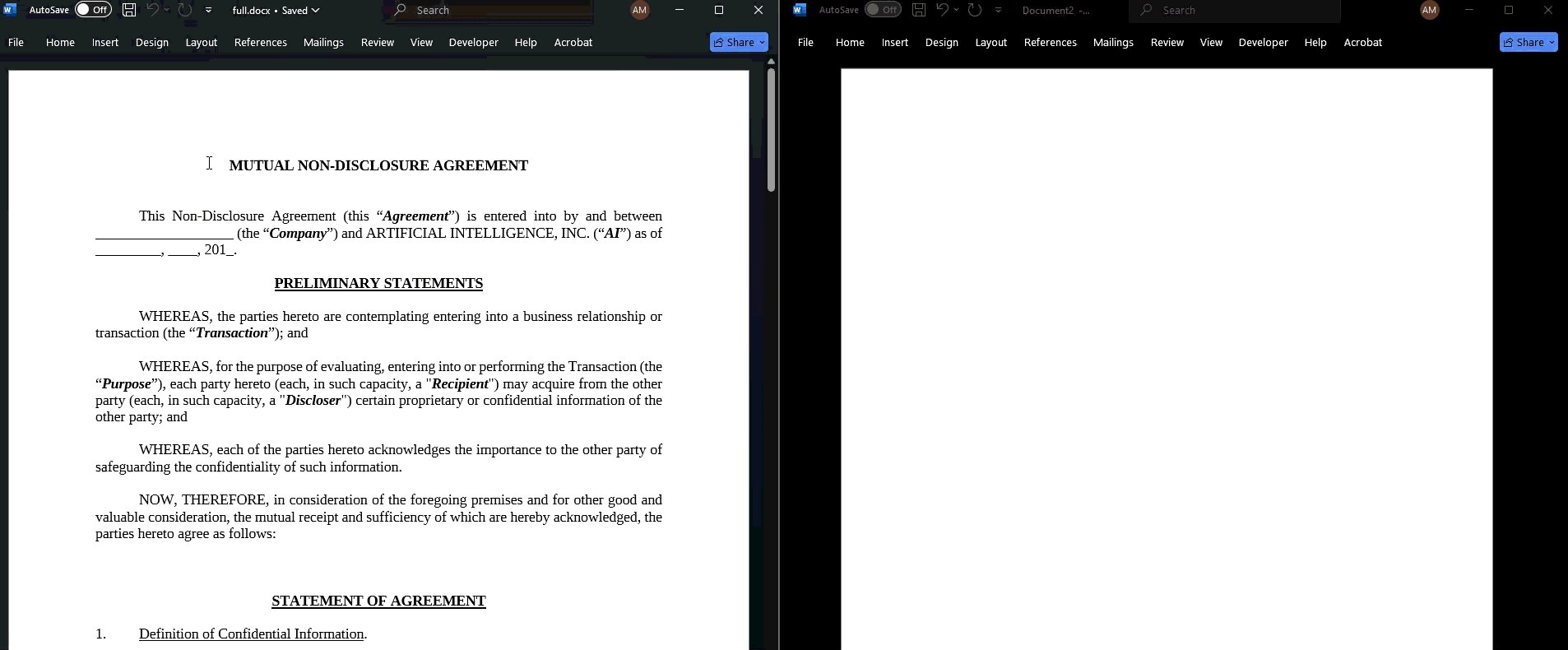Click the Share button in Document2 window

click(x=1529, y=42)
